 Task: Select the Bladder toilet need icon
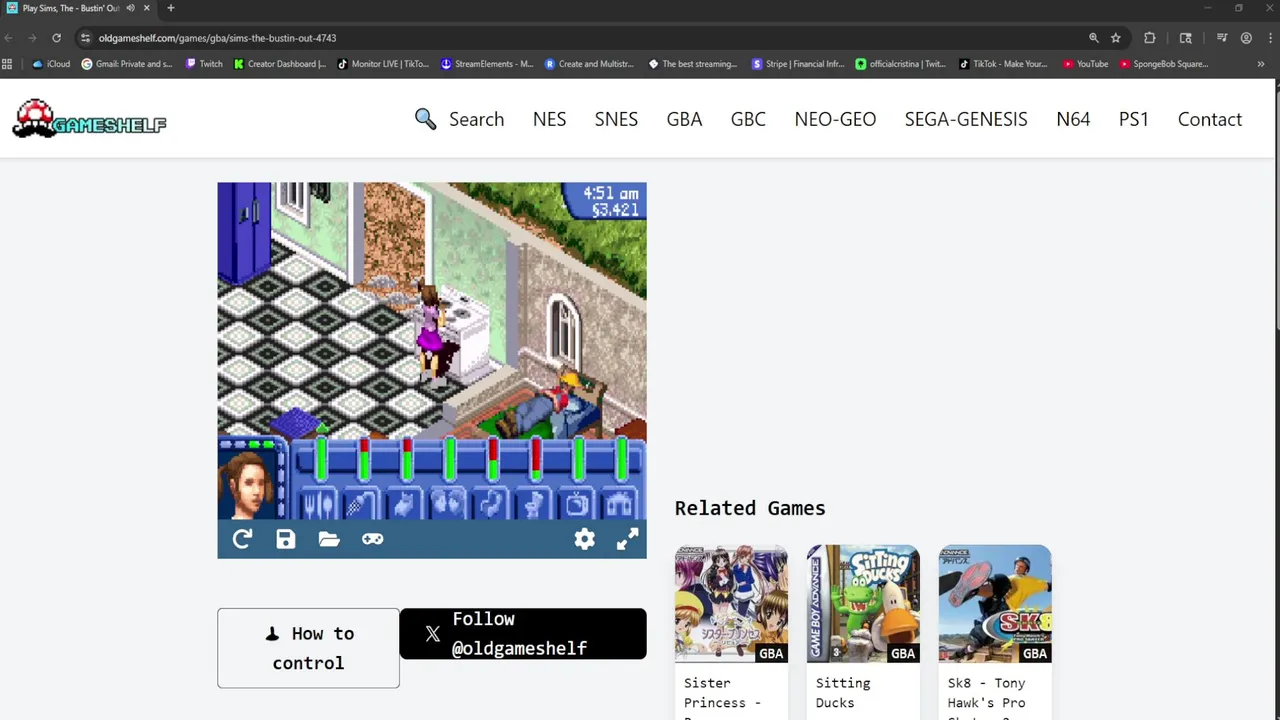coord(534,504)
